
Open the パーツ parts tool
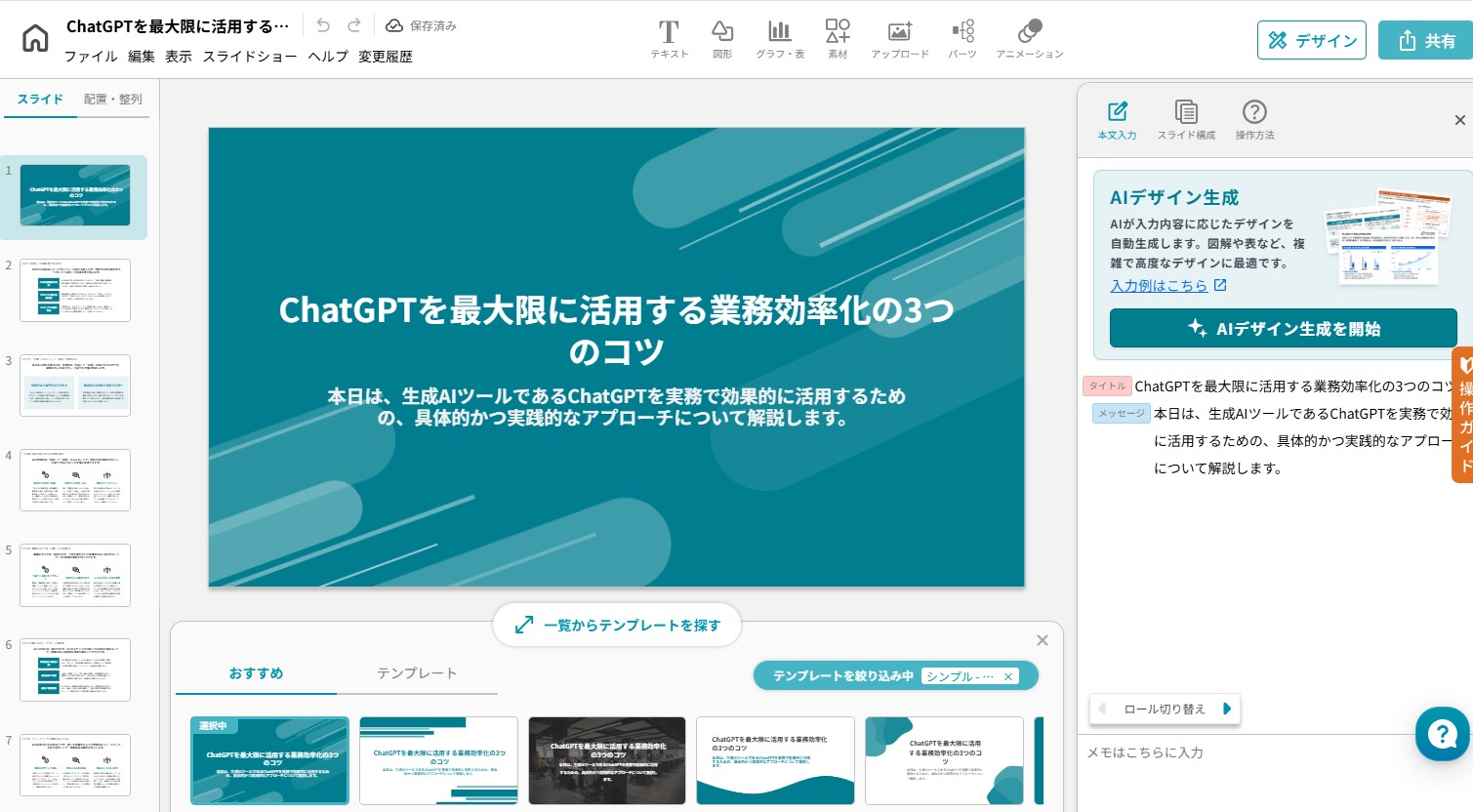[x=962, y=39]
